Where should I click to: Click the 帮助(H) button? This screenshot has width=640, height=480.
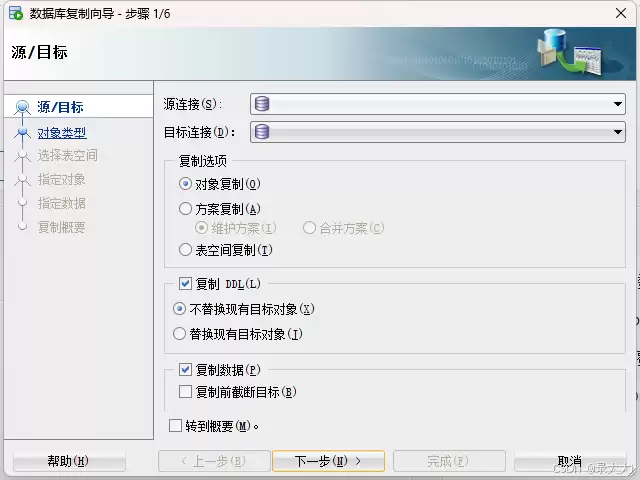(x=69, y=461)
